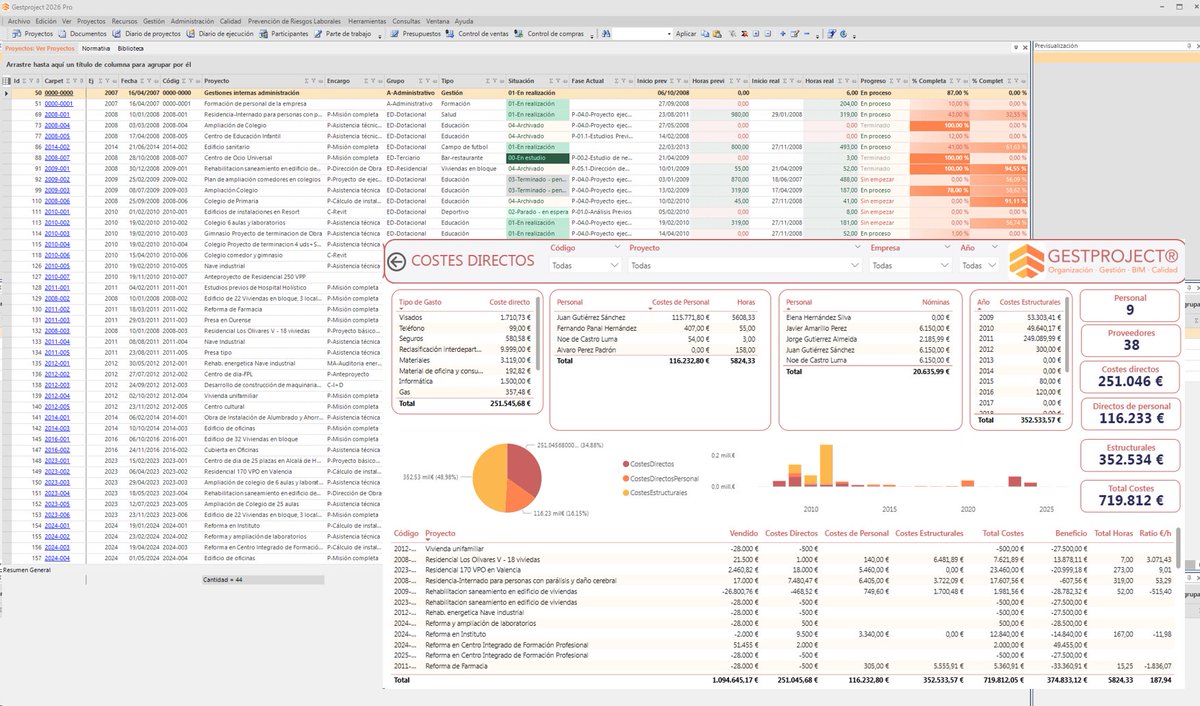Select the Reforma de Farmacia dashboard row
Screen dimensions: 1200x706
pyautogui.click(x=781, y=664)
